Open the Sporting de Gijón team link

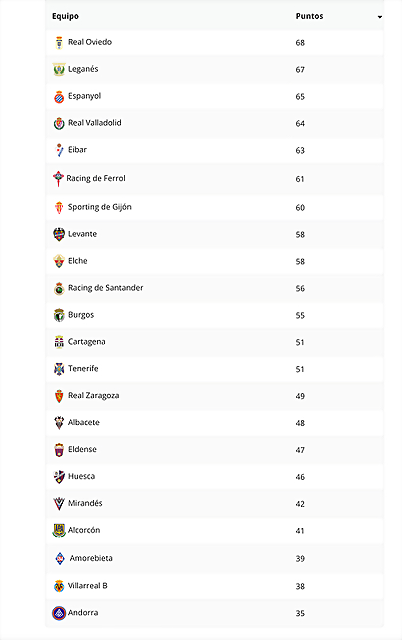click(x=100, y=207)
